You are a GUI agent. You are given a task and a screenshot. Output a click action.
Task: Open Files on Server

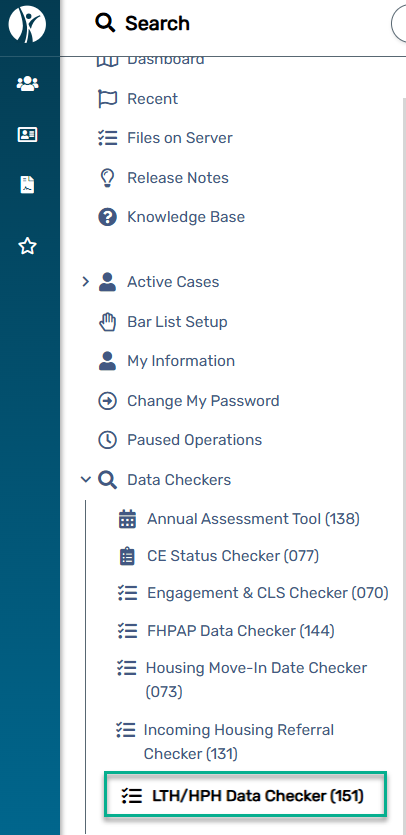pyautogui.click(x=180, y=138)
